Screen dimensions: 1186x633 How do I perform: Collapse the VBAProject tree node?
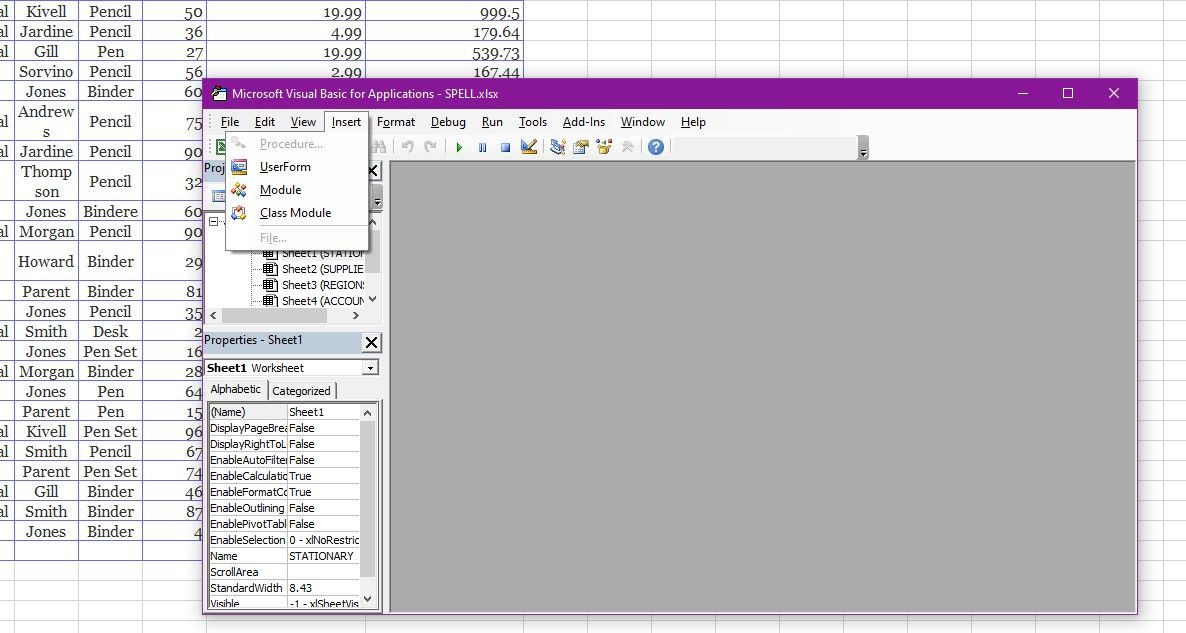(213, 222)
